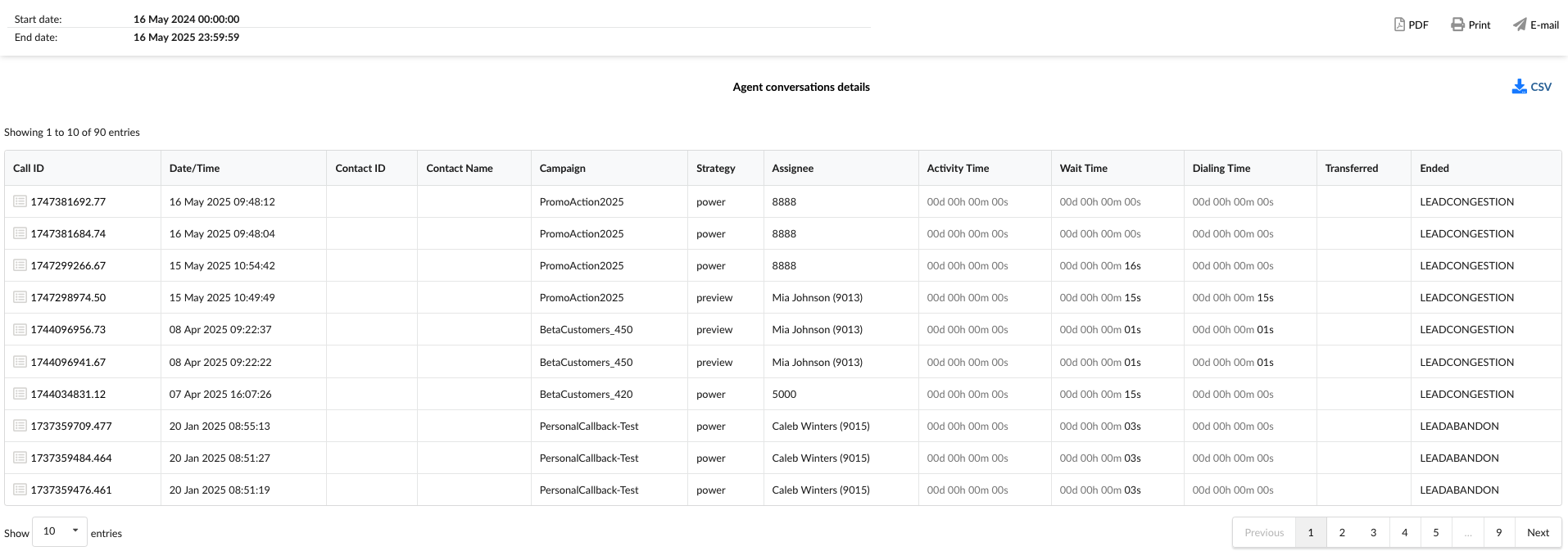
Task: Open details icon for call 1744096956.73
Action: click(20, 329)
